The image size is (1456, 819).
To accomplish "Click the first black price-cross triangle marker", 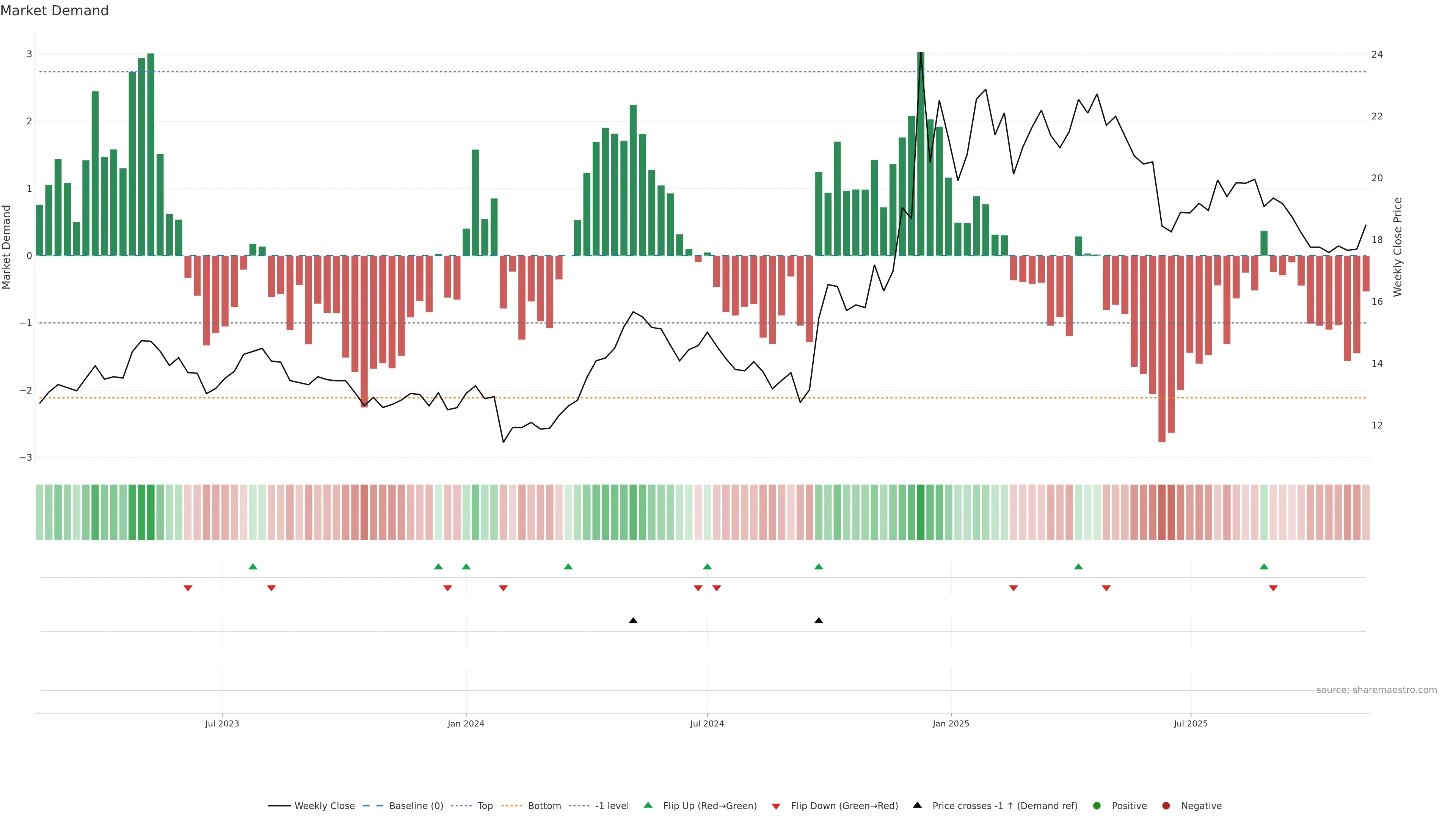I will pos(633,621).
